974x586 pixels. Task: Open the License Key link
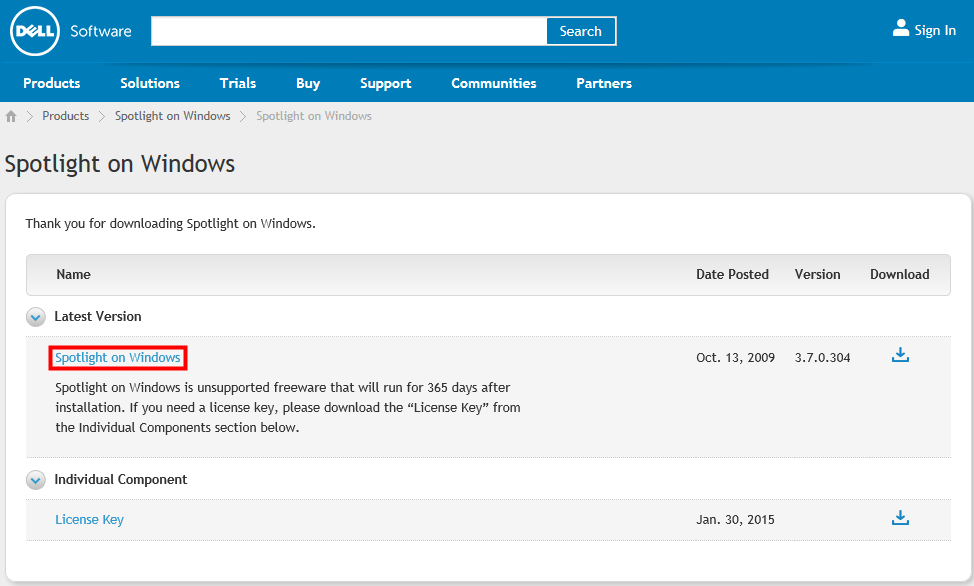pos(90,520)
